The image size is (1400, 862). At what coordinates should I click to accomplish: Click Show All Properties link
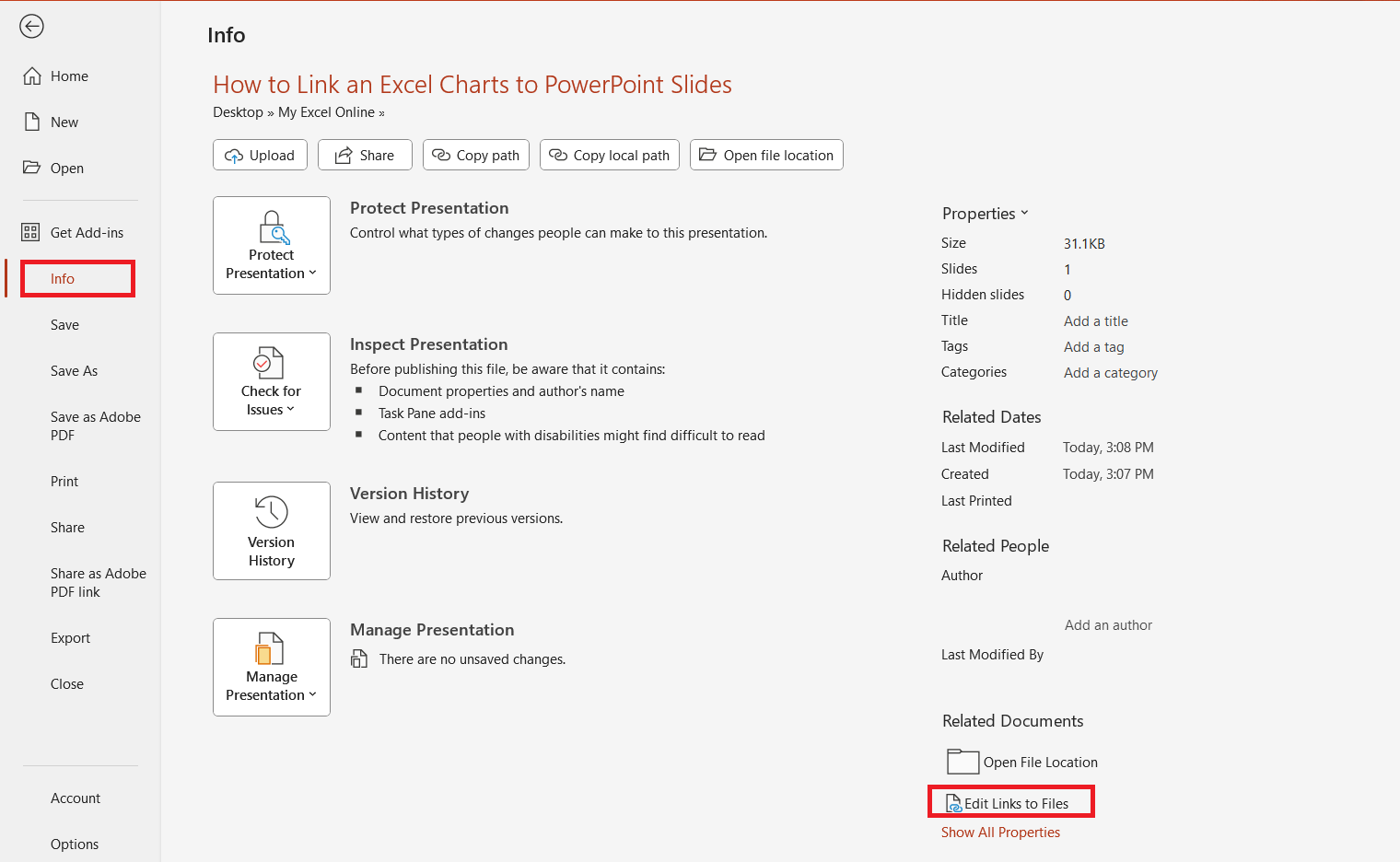1000,833
